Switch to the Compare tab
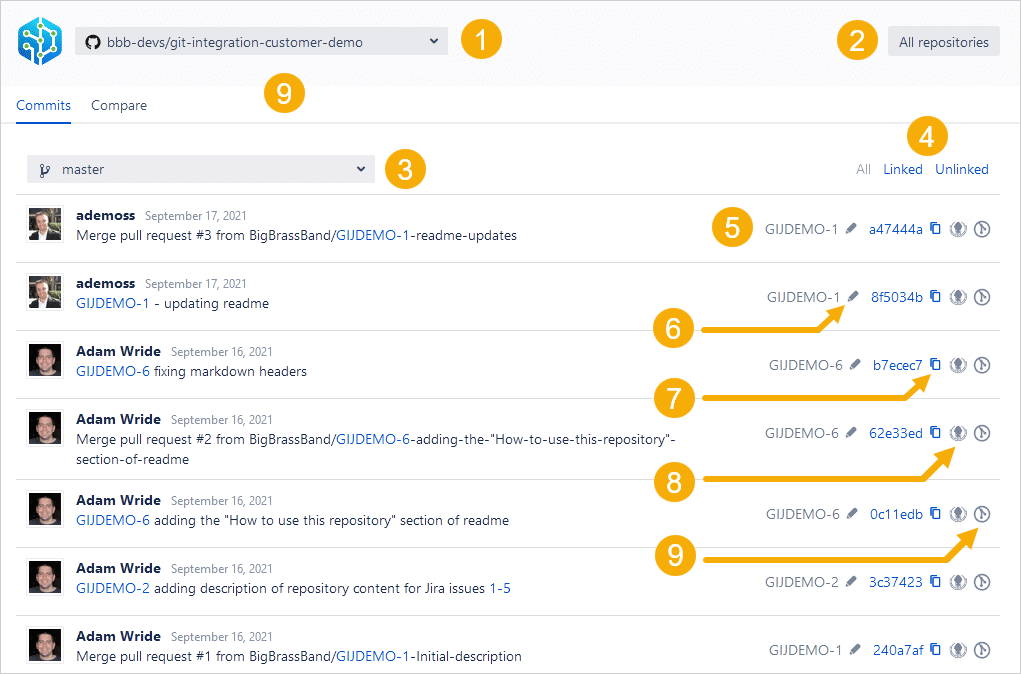 (119, 105)
